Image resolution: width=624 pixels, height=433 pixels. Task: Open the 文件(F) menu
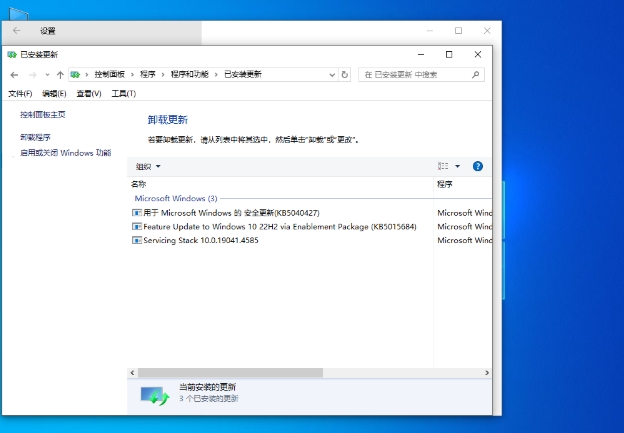[20, 94]
